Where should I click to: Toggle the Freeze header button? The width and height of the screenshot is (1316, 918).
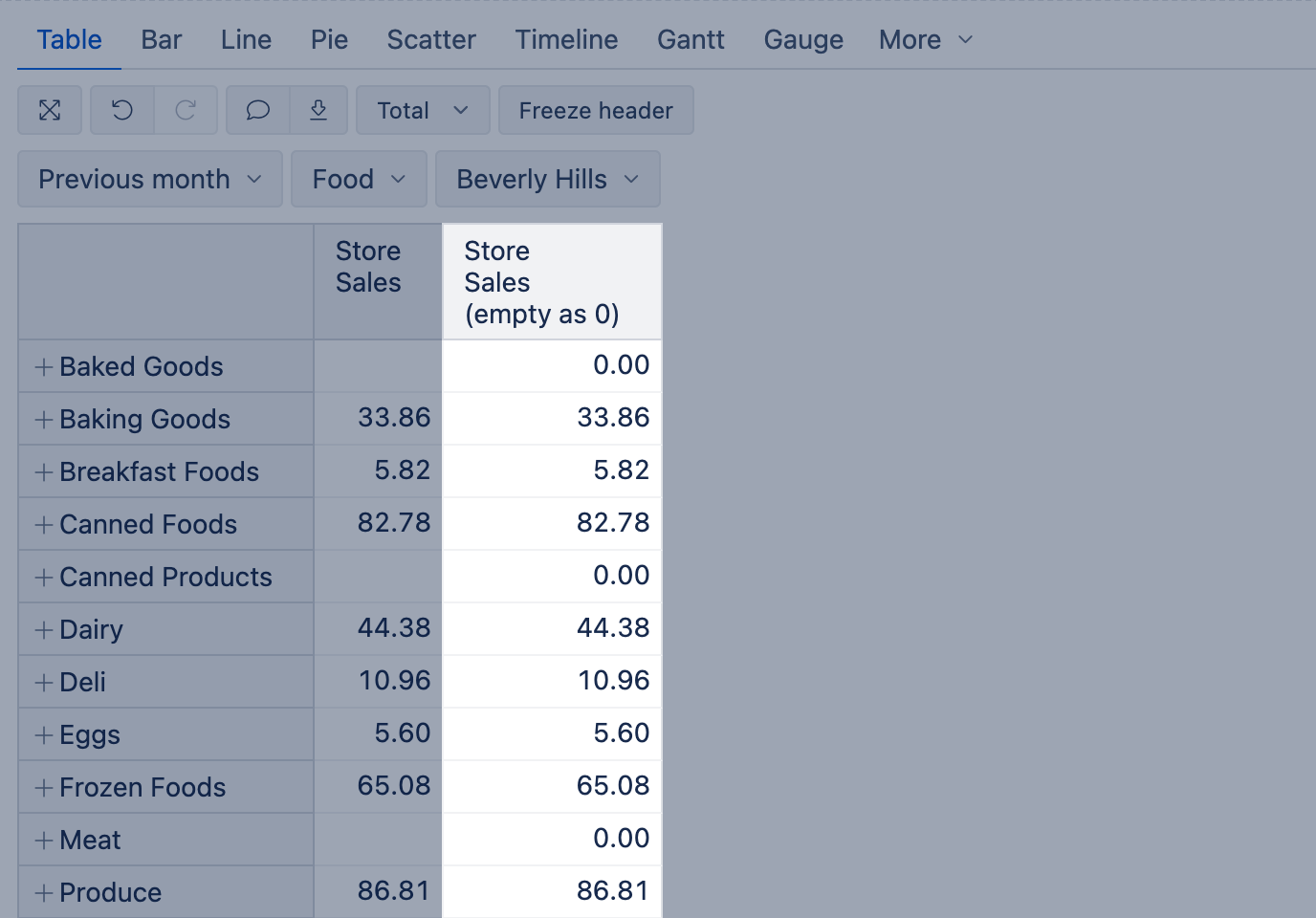coord(595,111)
